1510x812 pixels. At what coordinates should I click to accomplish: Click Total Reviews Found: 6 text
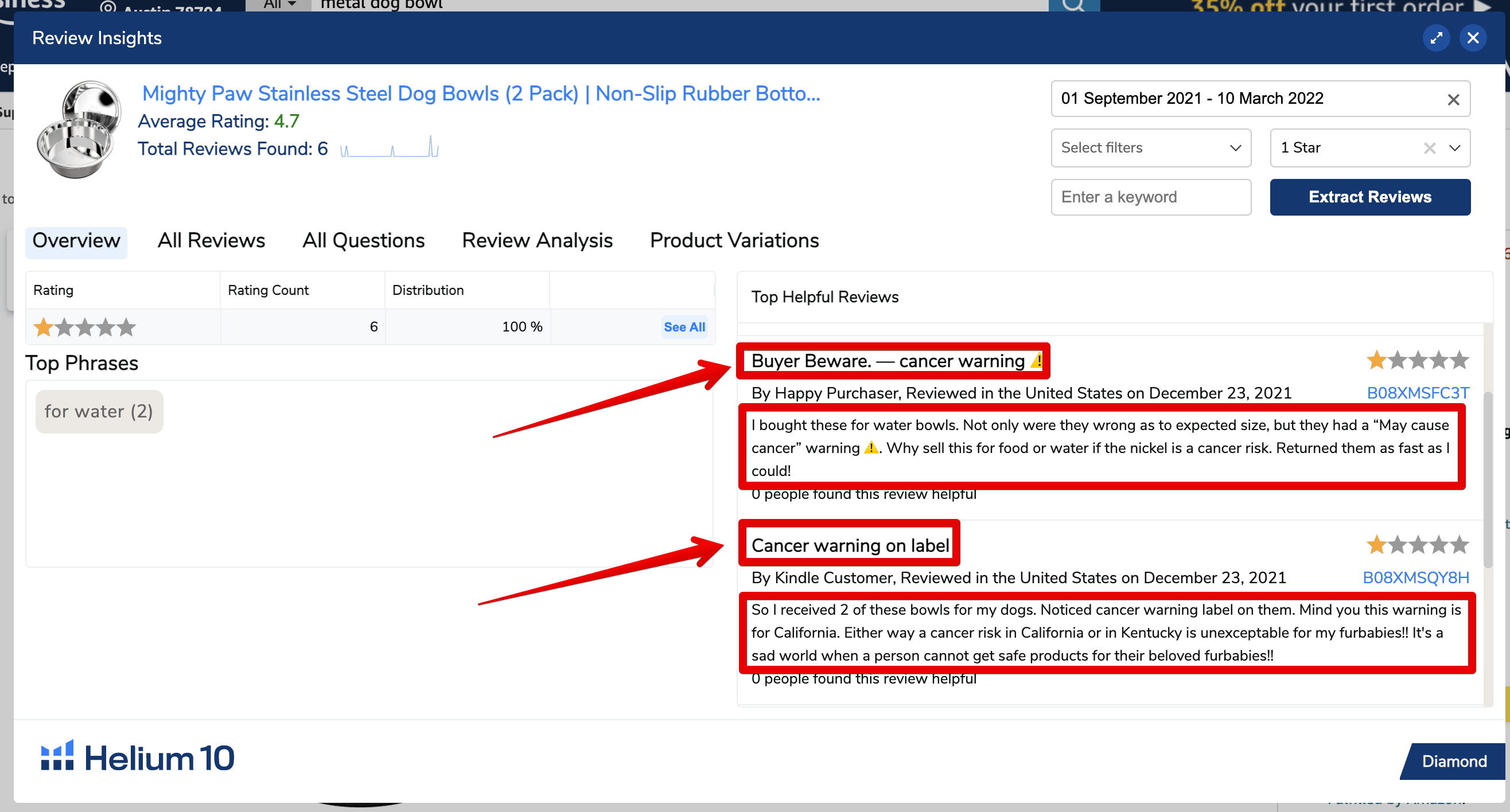233,149
